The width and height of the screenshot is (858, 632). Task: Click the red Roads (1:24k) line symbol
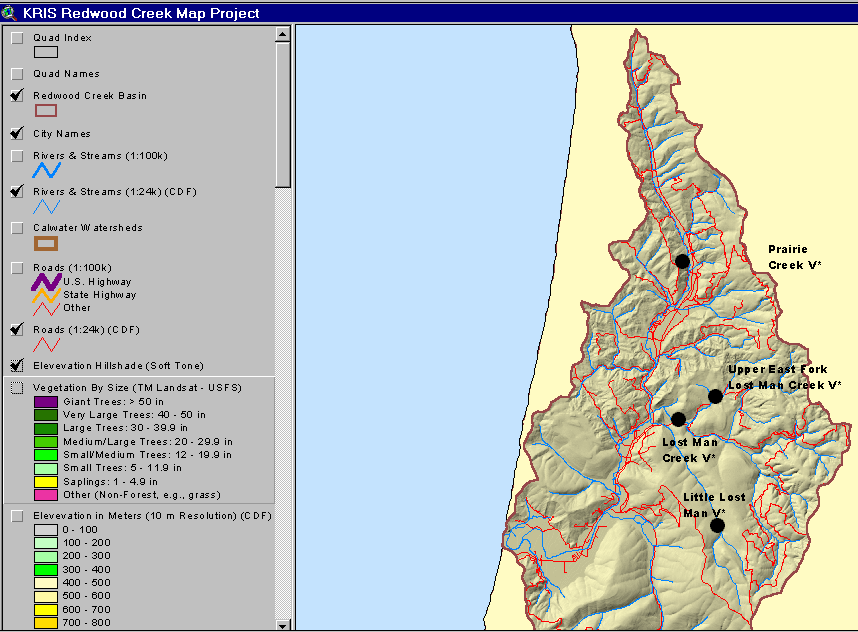(47, 345)
